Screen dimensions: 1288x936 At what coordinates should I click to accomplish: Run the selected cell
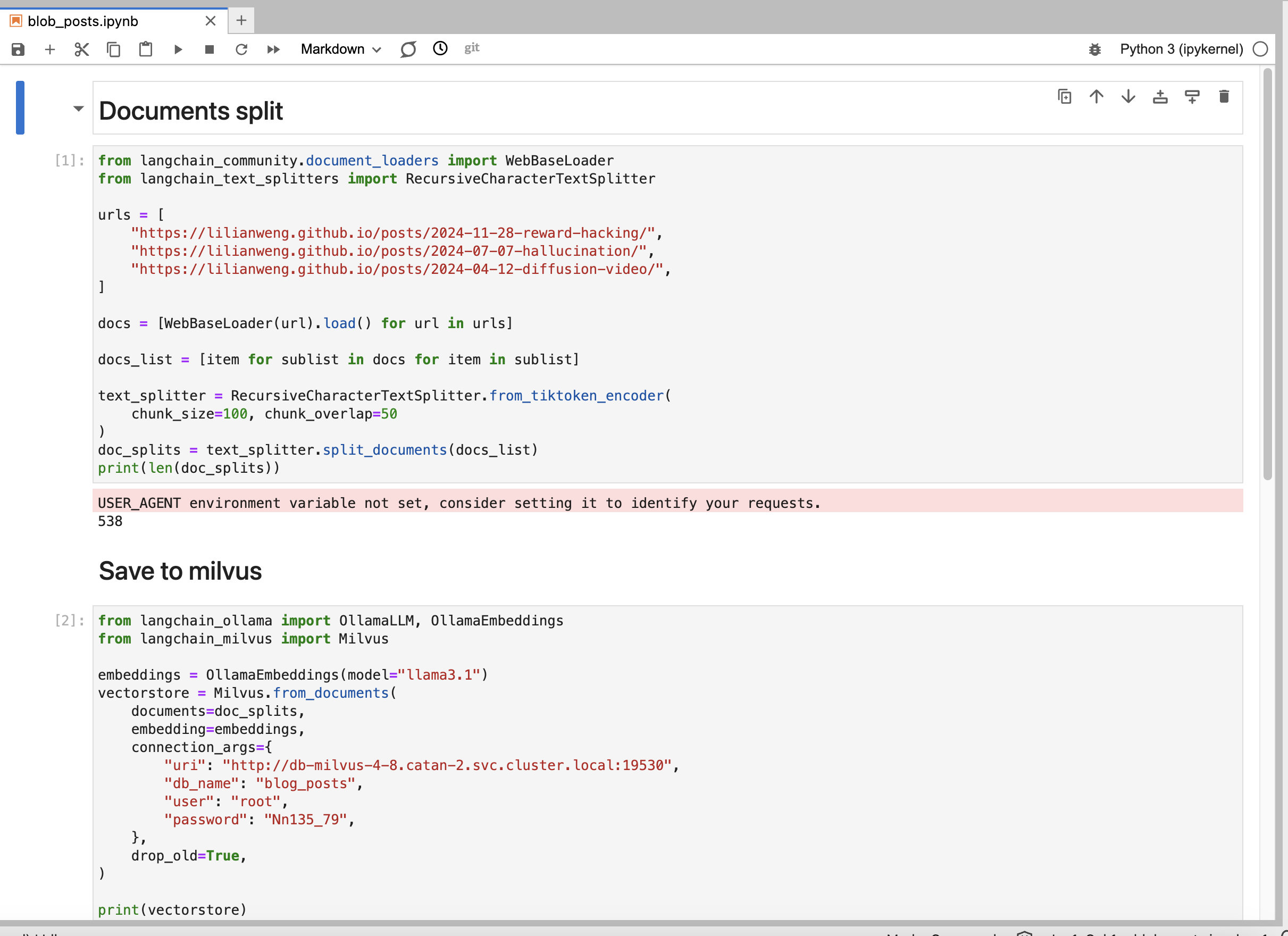coord(178,49)
